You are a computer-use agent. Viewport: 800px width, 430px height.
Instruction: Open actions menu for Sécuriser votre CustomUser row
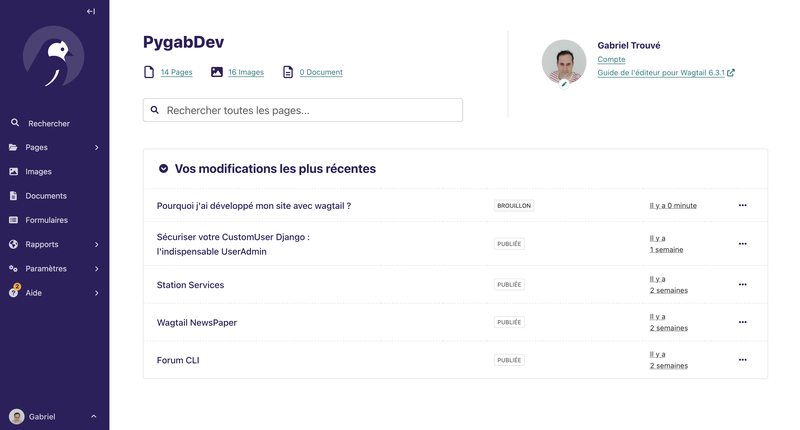(x=742, y=244)
